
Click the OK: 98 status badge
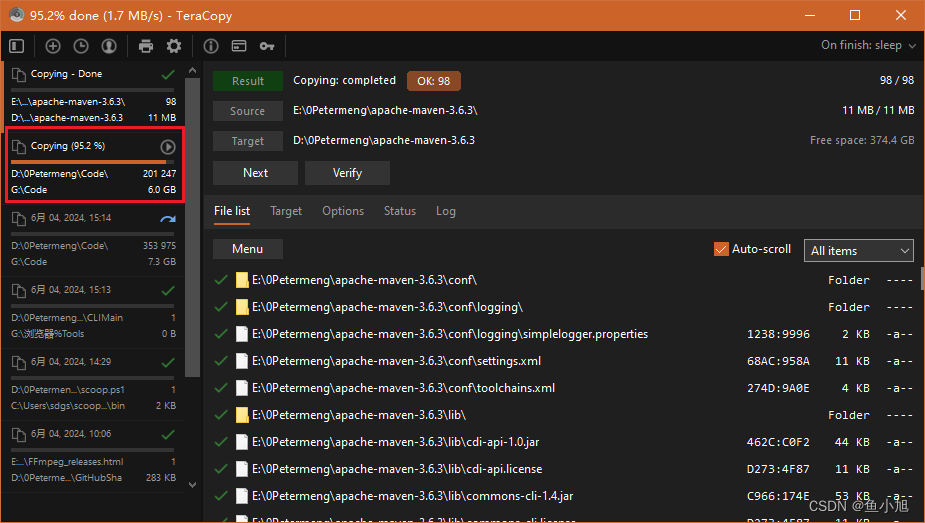[x=434, y=81]
